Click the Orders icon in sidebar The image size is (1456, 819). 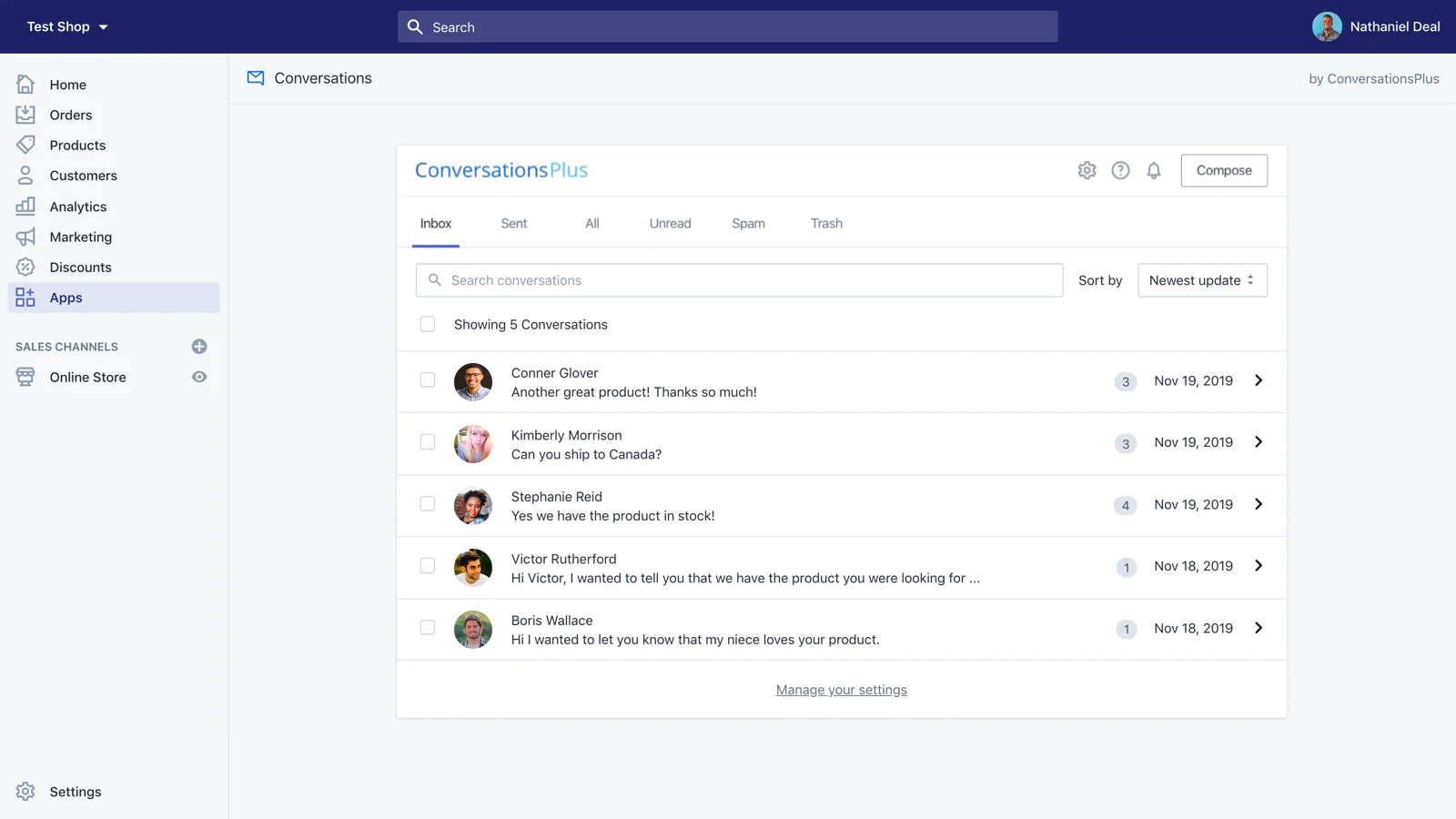pos(25,115)
